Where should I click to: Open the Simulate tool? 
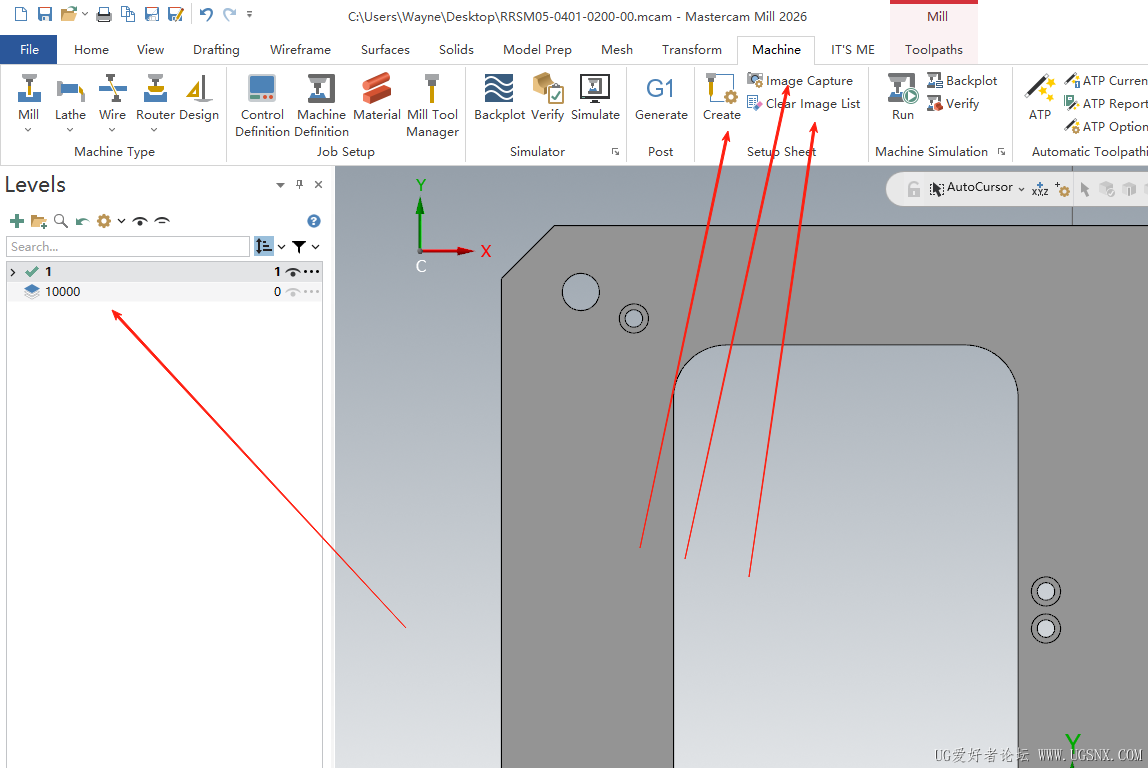(595, 97)
